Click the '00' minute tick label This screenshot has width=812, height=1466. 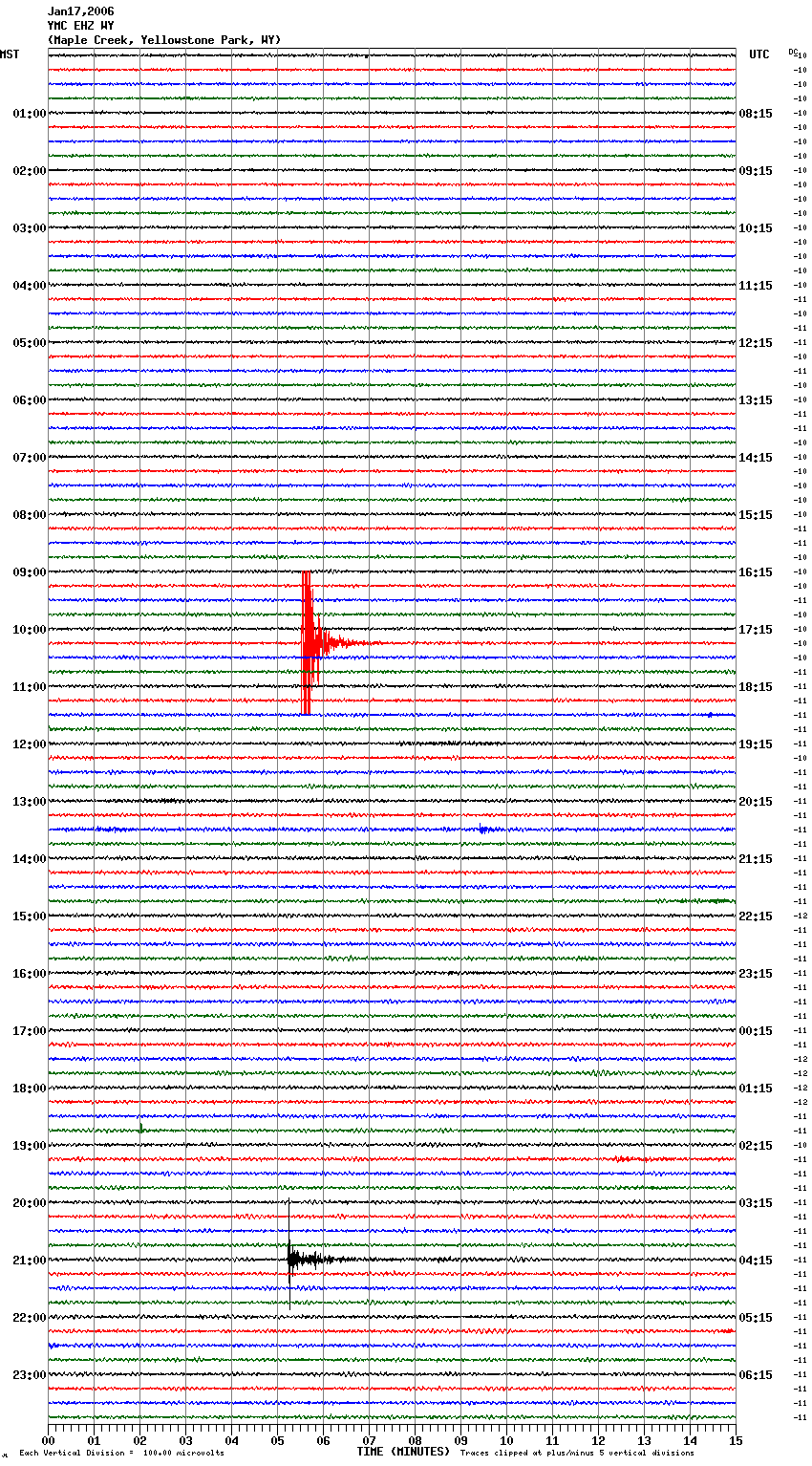pos(49,1441)
